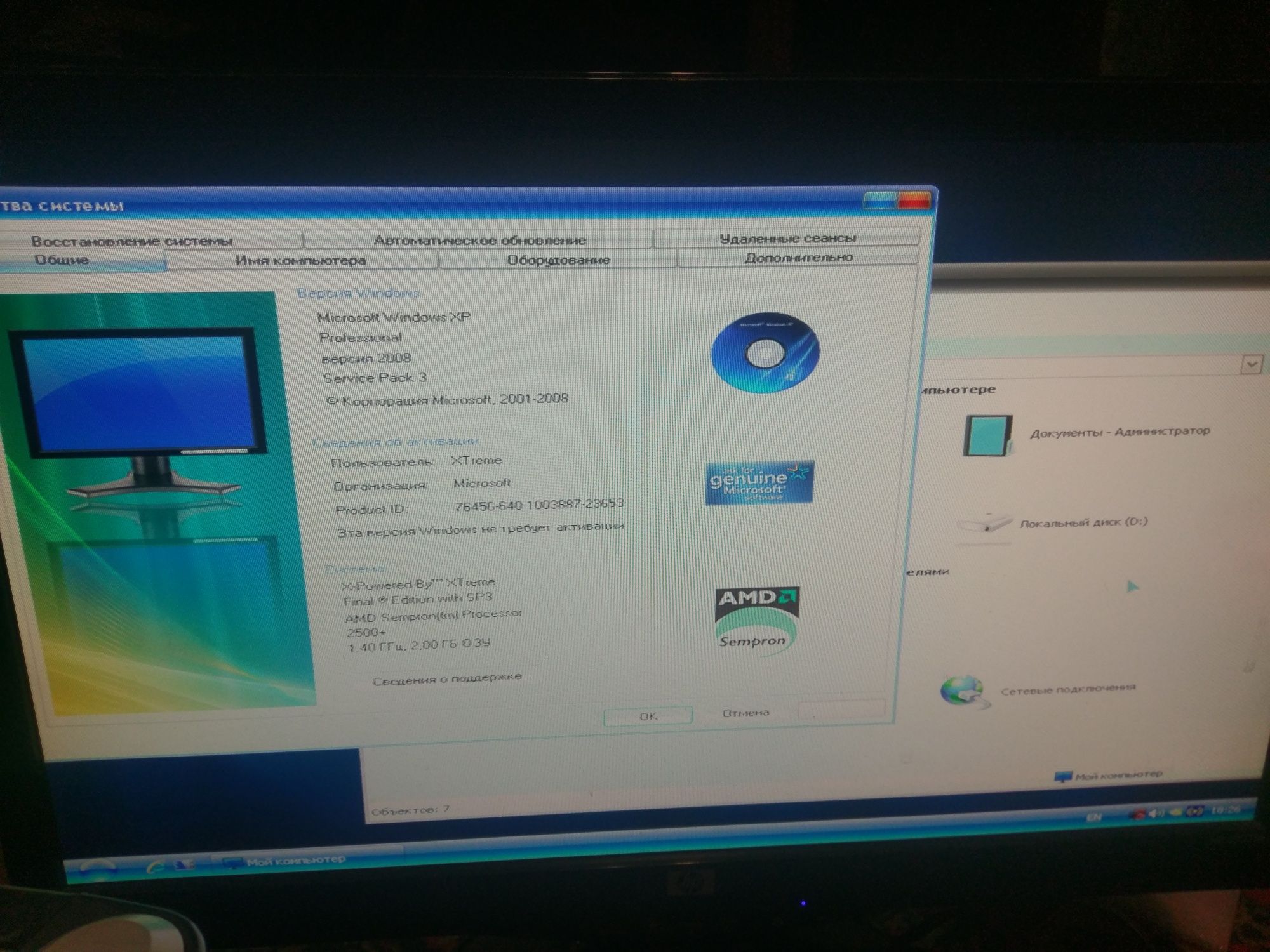Click the Service Pack 3 text

375,378
